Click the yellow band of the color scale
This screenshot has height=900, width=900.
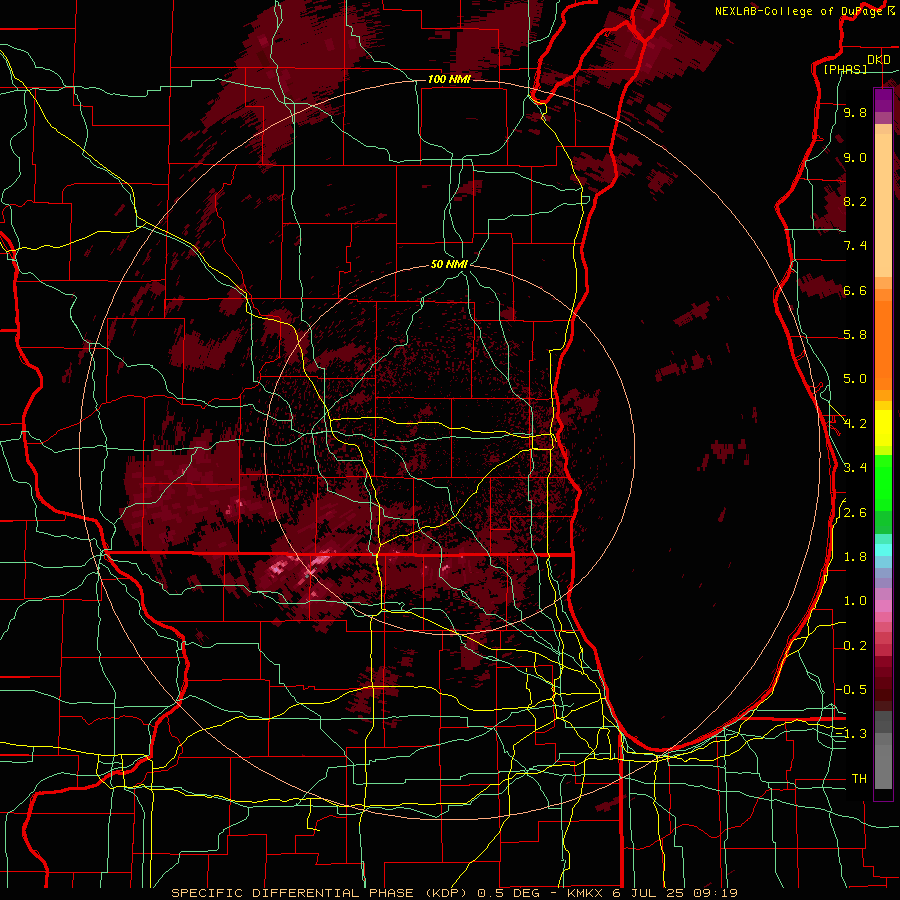[883, 428]
